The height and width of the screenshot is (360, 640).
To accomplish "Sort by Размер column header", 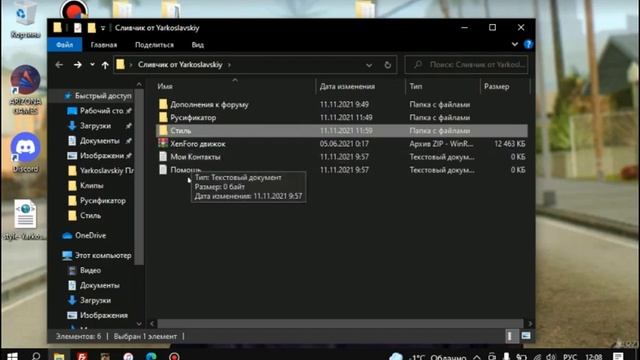I will coord(496,87).
